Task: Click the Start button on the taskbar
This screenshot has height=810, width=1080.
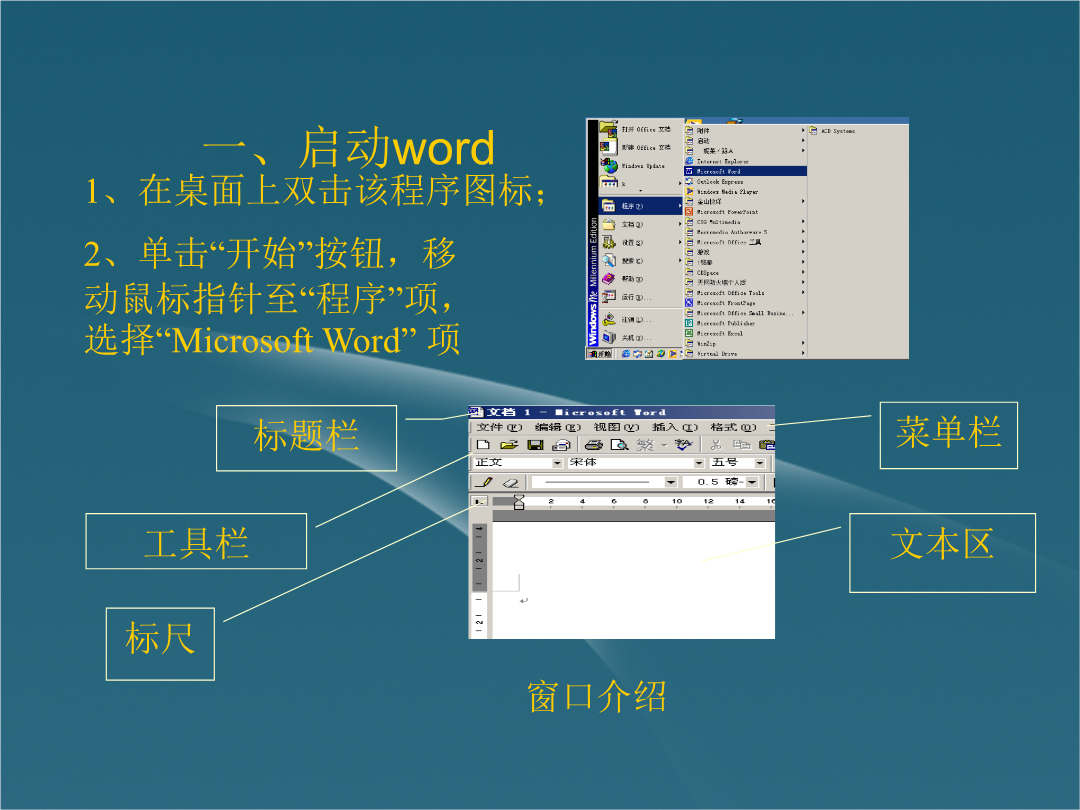Action: (x=599, y=353)
